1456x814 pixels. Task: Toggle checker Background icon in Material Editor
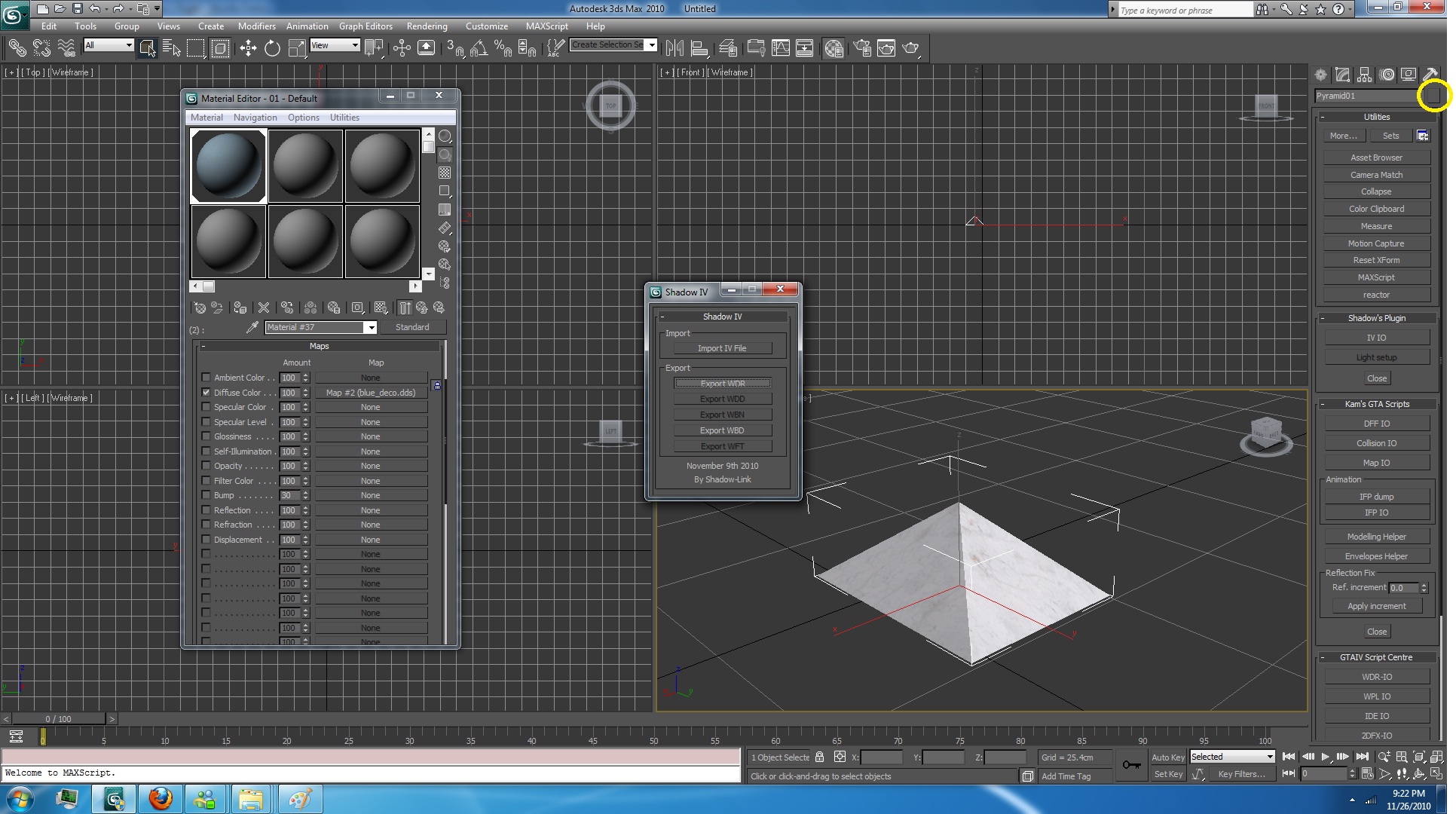point(445,173)
